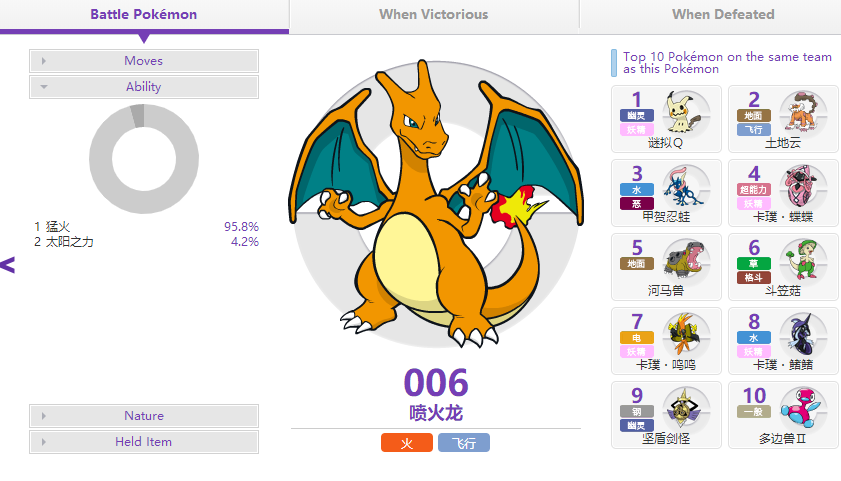Click the Charizard artwork

(436, 203)
